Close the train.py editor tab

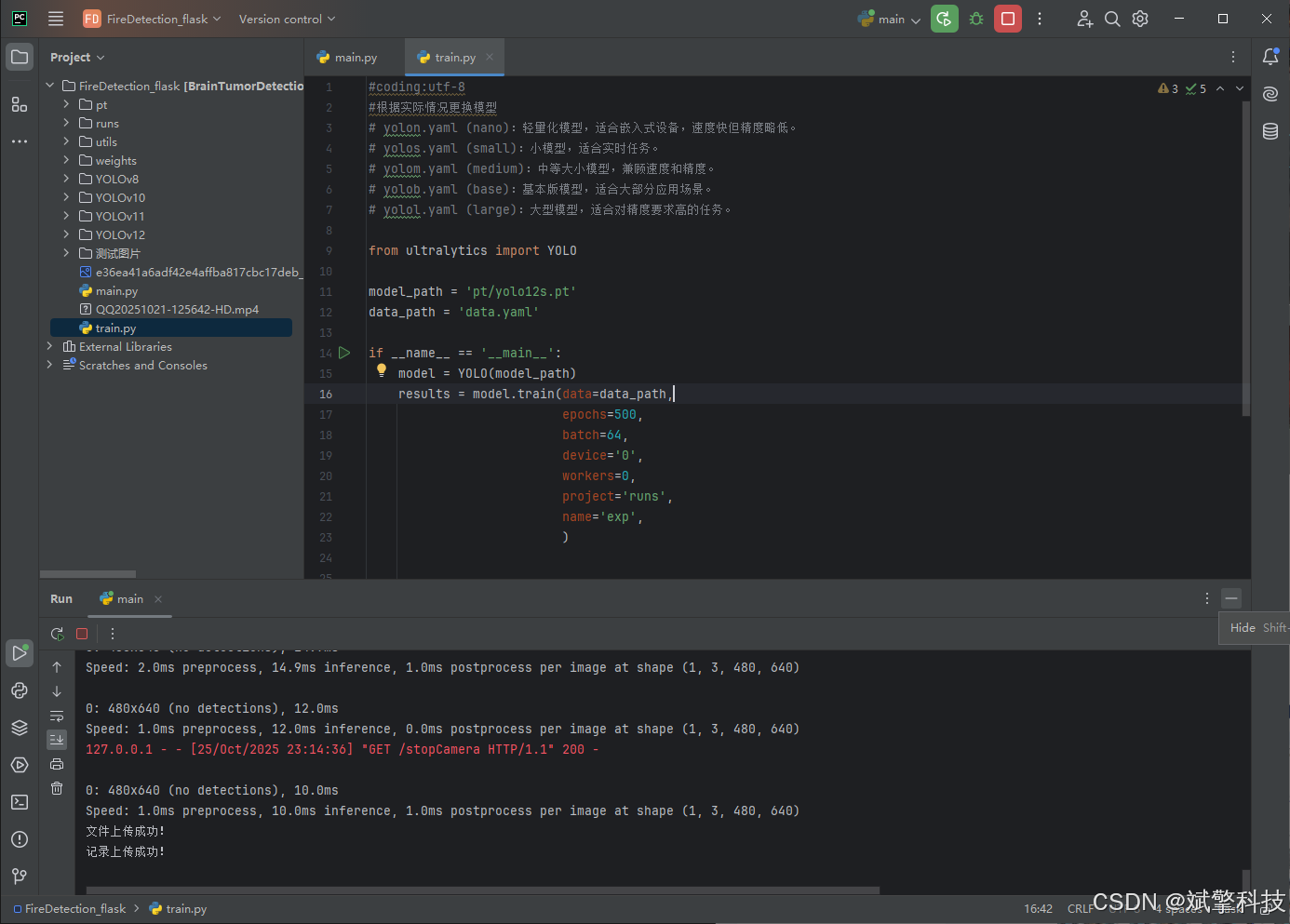490,57
